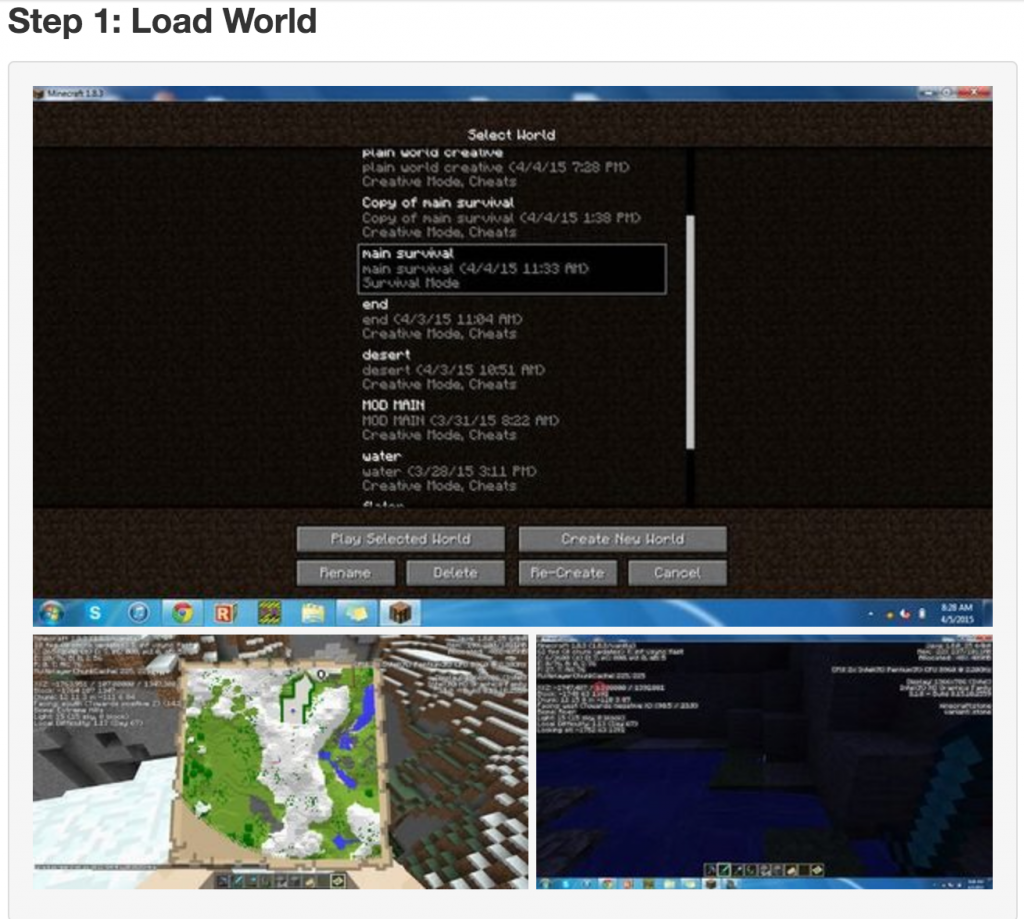Launch iTunes from the taskbar
The height and width of the screenshot is (919, 1024).
(138, 613)
